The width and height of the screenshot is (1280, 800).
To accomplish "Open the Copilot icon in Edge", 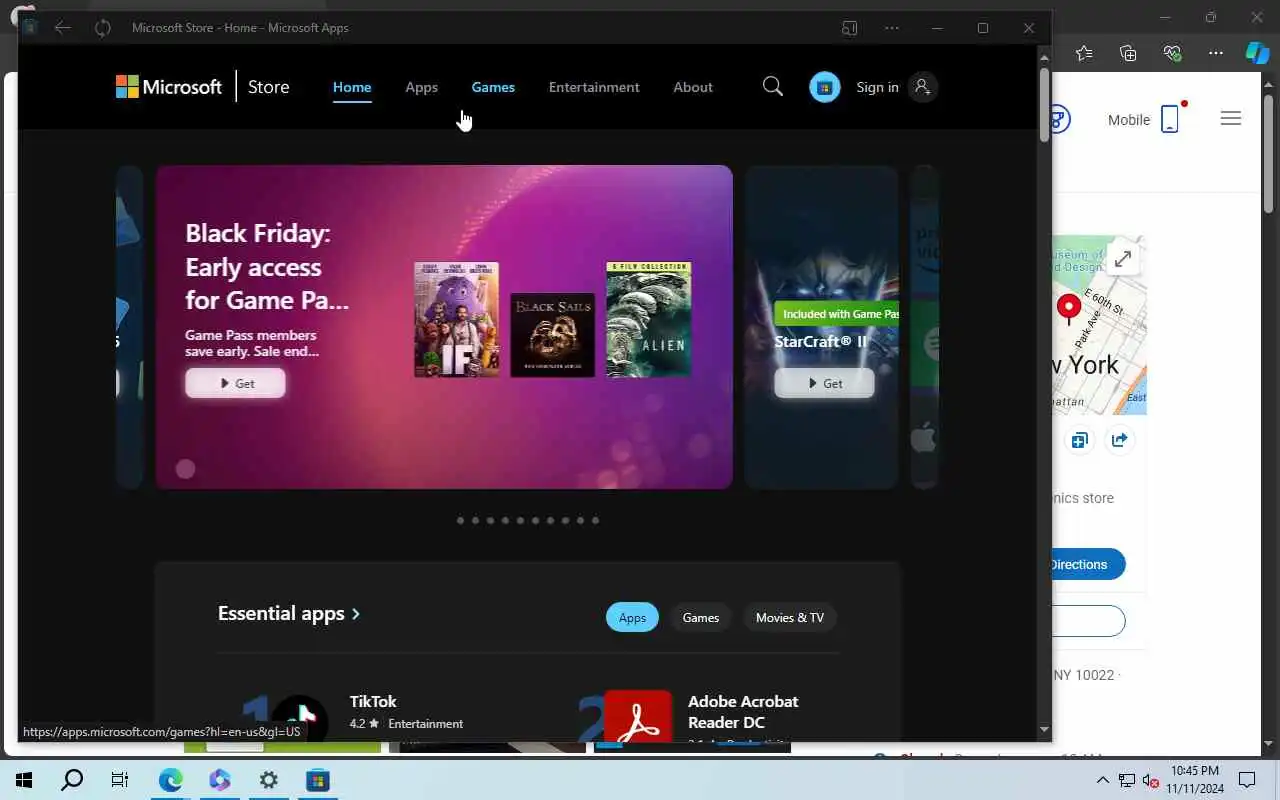I will (1257, 53).
